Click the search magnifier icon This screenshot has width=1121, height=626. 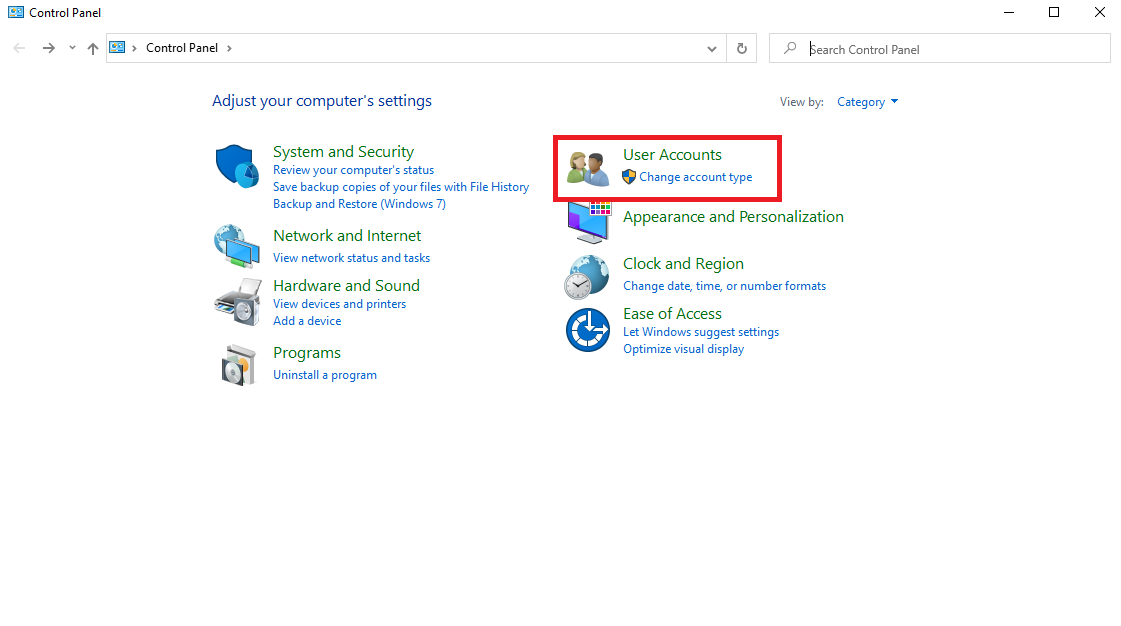tap(790, 48)
